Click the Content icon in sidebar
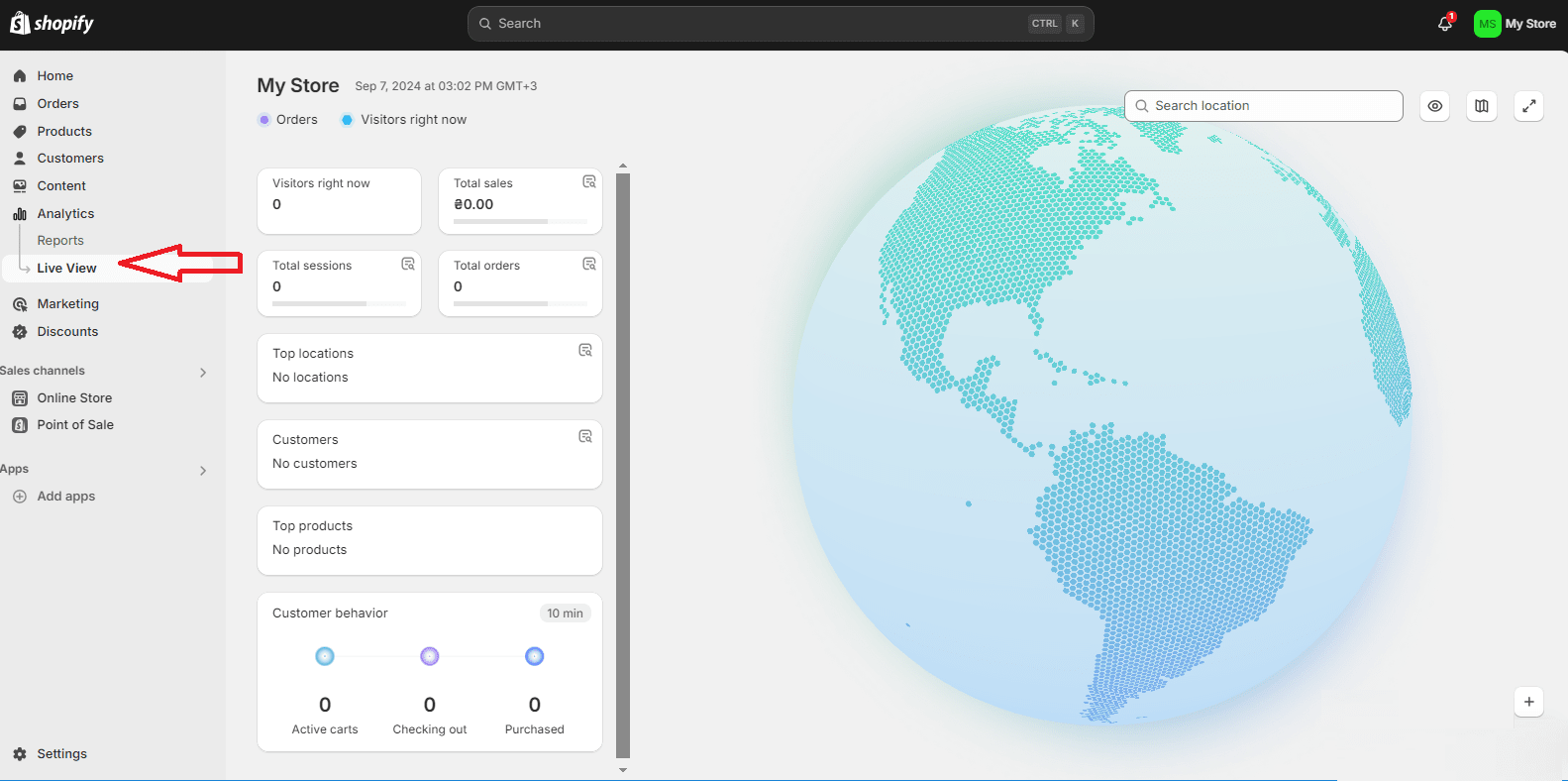 click(x=20, y=185)
